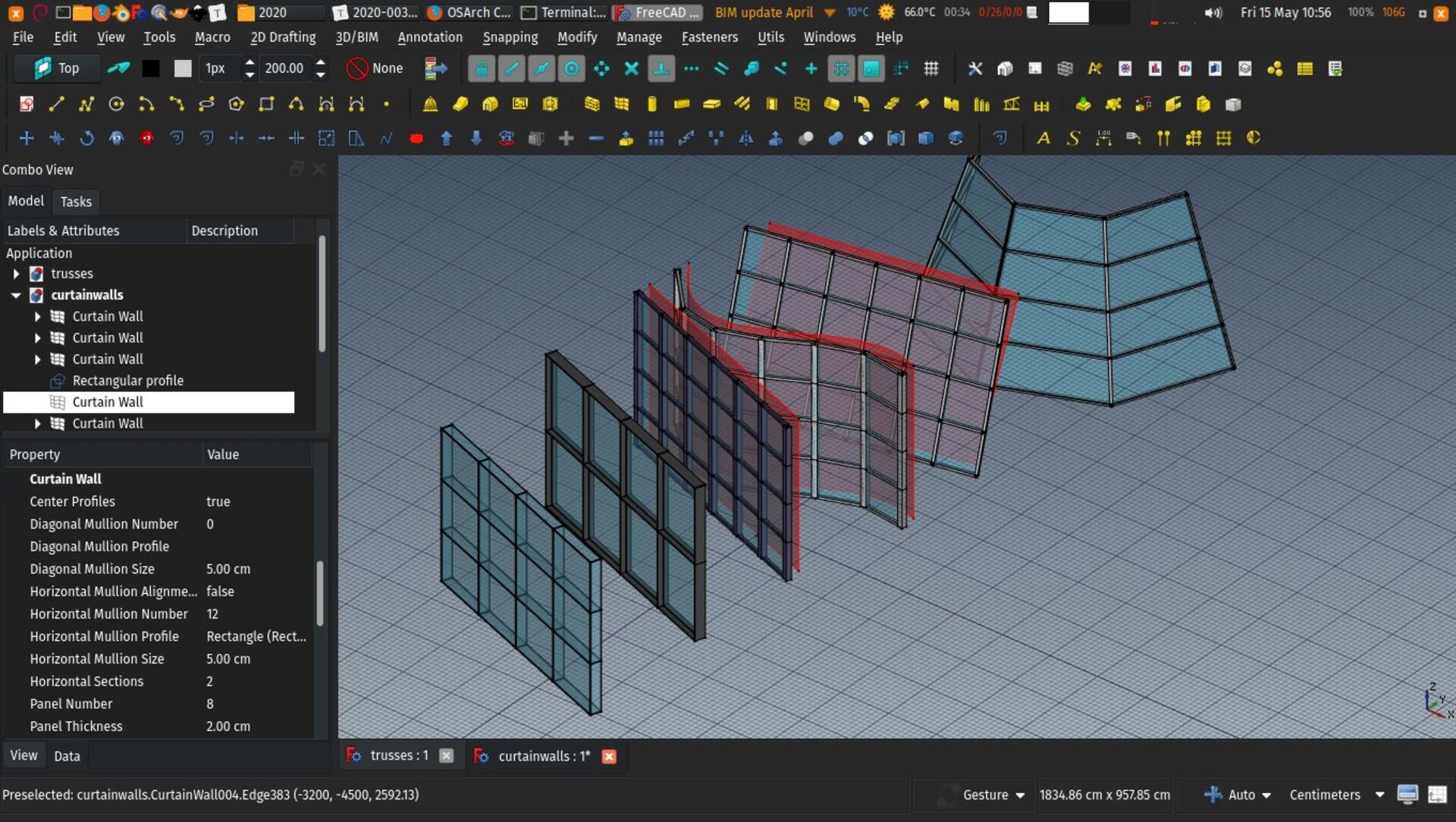Expand the Curtain Wall directly under curtainwalls
1456x822 pixels.
coord(37,316)
